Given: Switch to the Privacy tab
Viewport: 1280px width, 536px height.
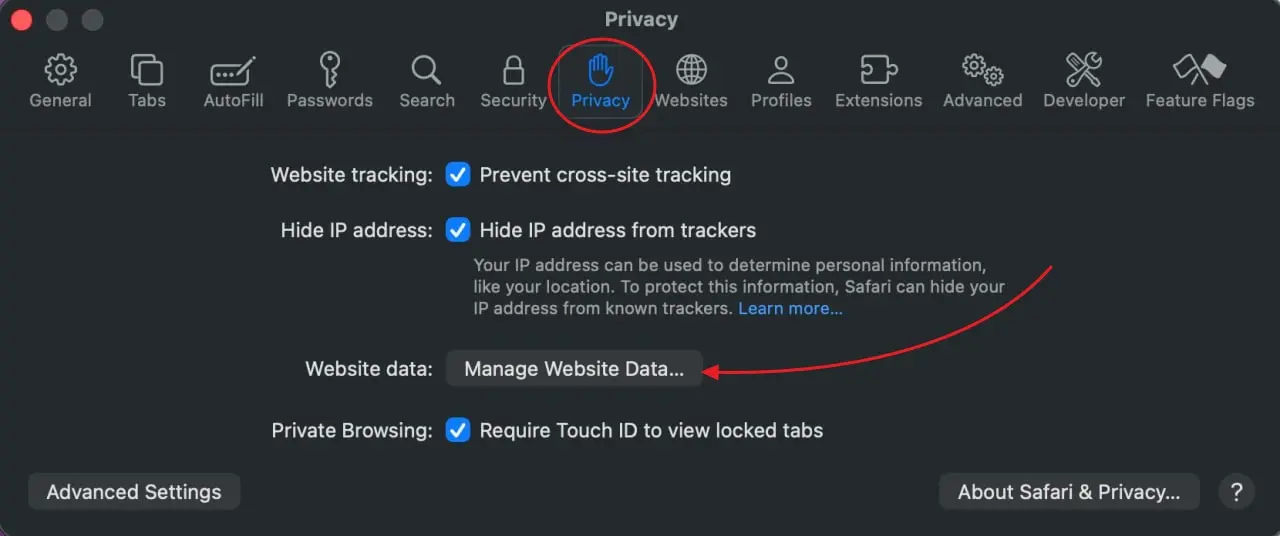Looking at the screenshot, I should click(600, 80).
